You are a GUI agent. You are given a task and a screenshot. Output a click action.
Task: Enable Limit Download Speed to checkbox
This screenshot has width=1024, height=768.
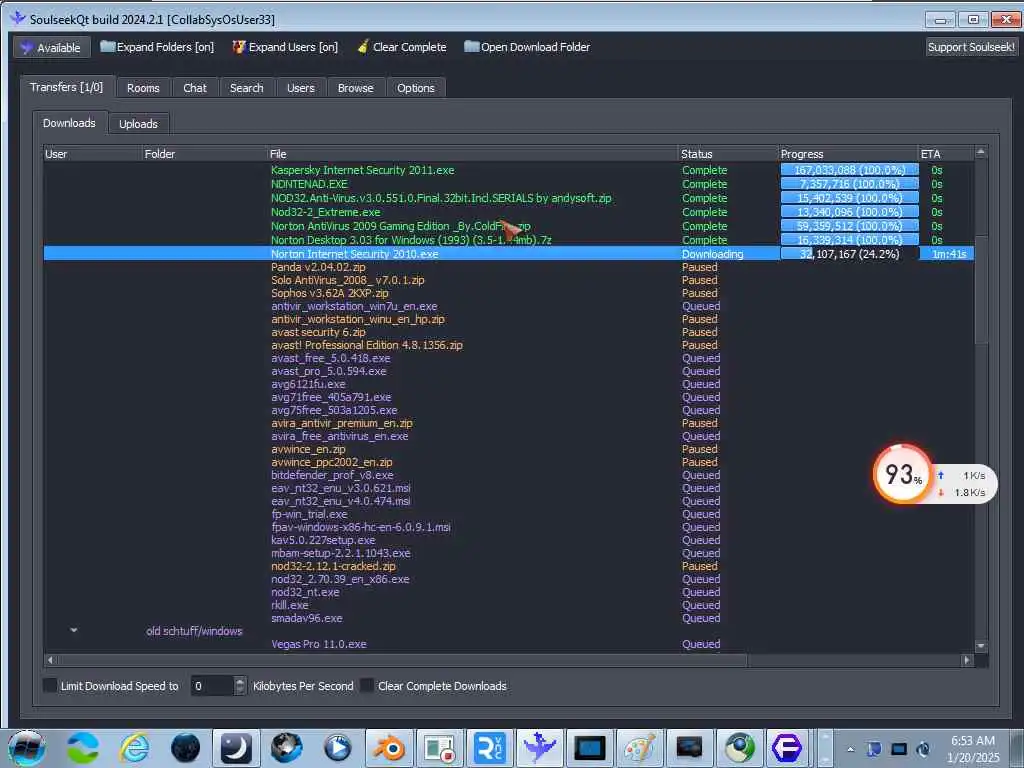coord(50,686)
